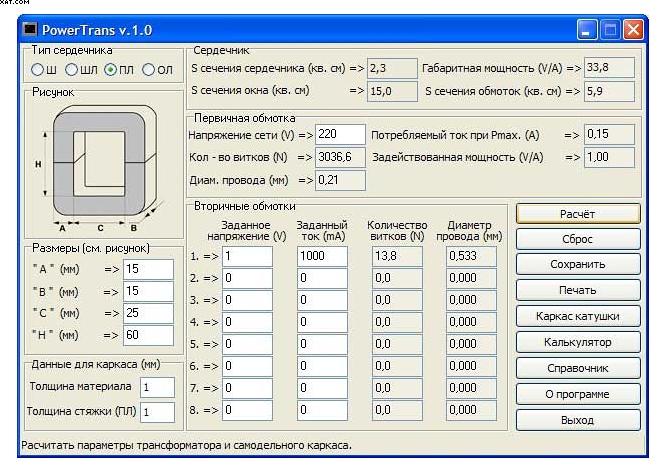Click the window section value 15,0
This screenshot has width=666, height=476.
click(x=392, y=91)
